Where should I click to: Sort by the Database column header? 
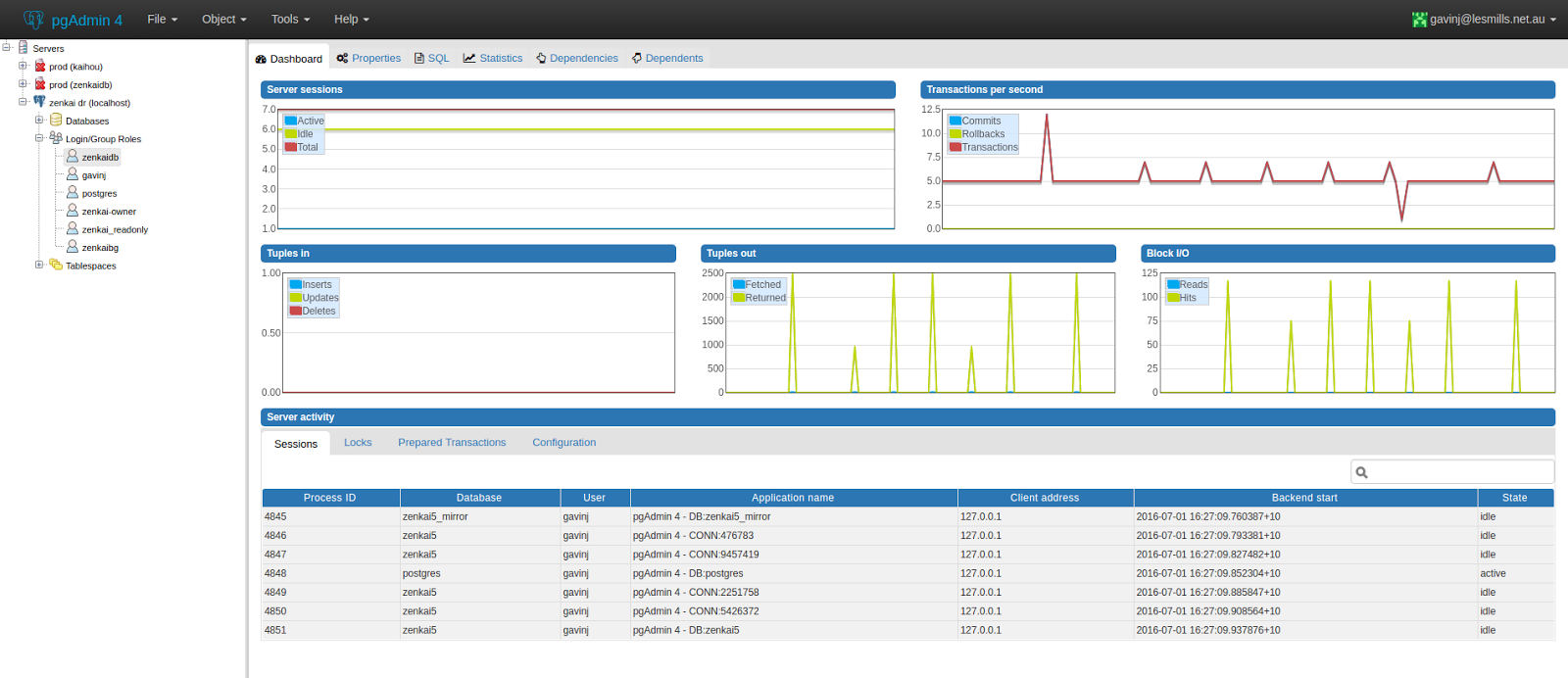[x=479, y=498]
